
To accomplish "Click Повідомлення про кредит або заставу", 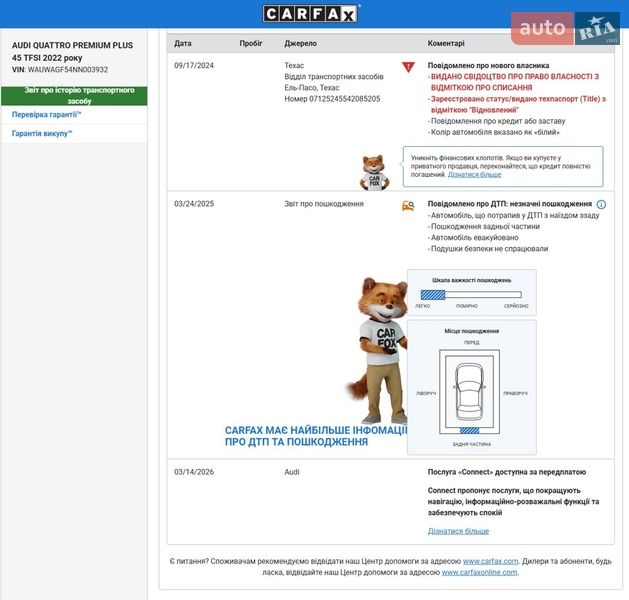I will coord(498,121).
